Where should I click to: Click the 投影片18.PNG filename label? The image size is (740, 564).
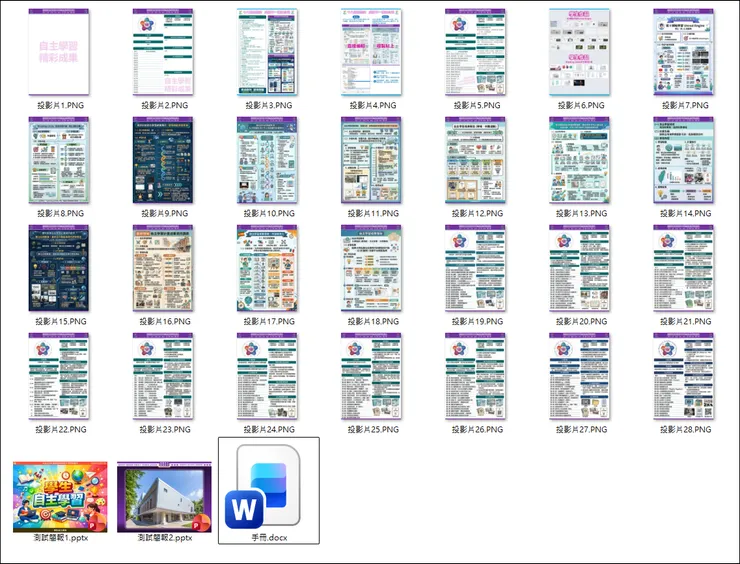(373, 321)
